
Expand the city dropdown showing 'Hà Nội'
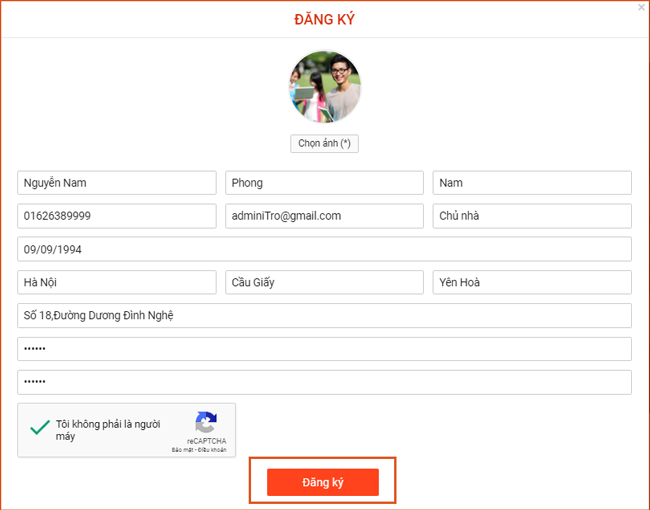pos(117,282)
